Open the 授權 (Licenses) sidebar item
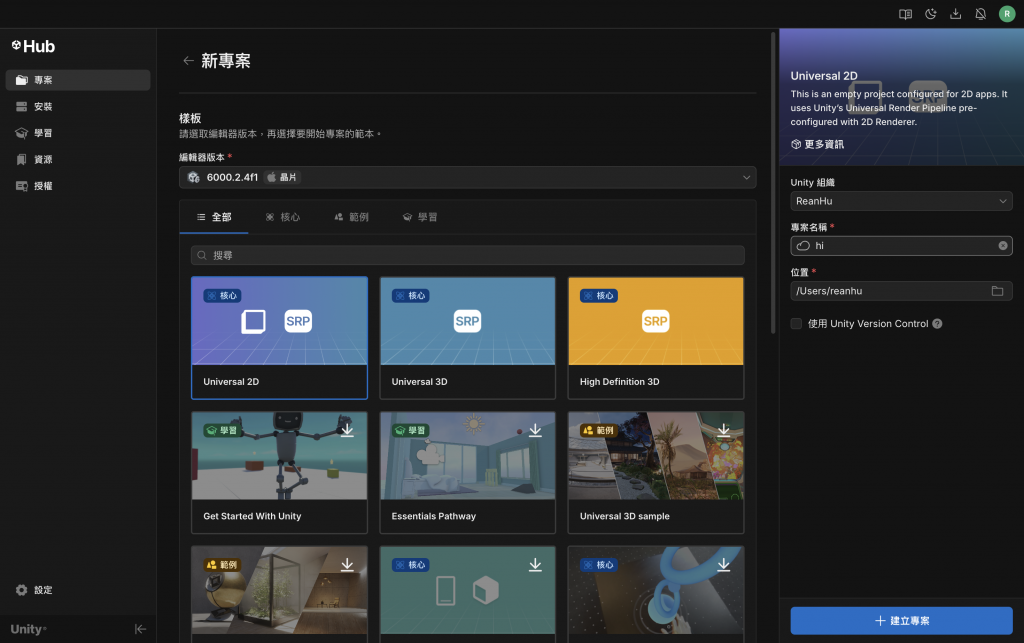The image size is (1024, 643). click(x=78, y=186)
